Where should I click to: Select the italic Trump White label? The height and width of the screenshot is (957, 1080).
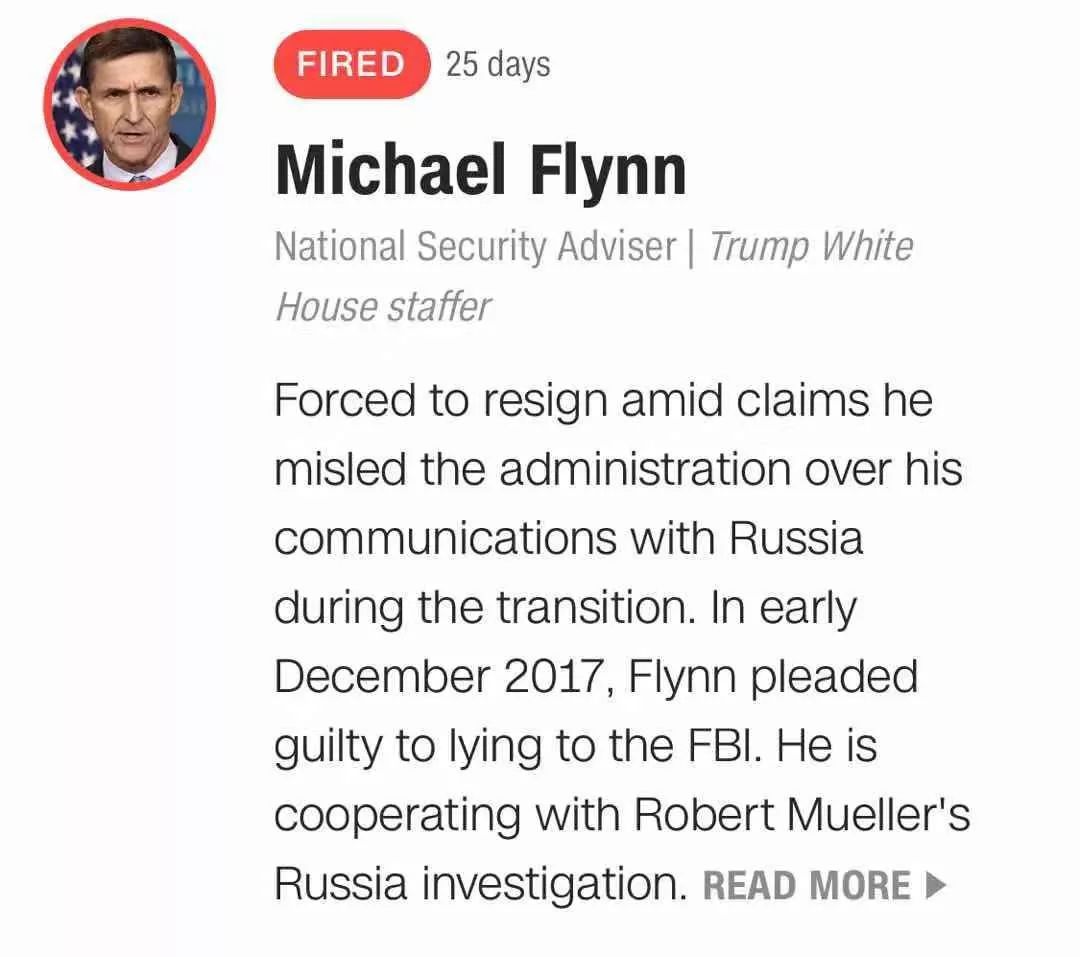pos(811,247)
